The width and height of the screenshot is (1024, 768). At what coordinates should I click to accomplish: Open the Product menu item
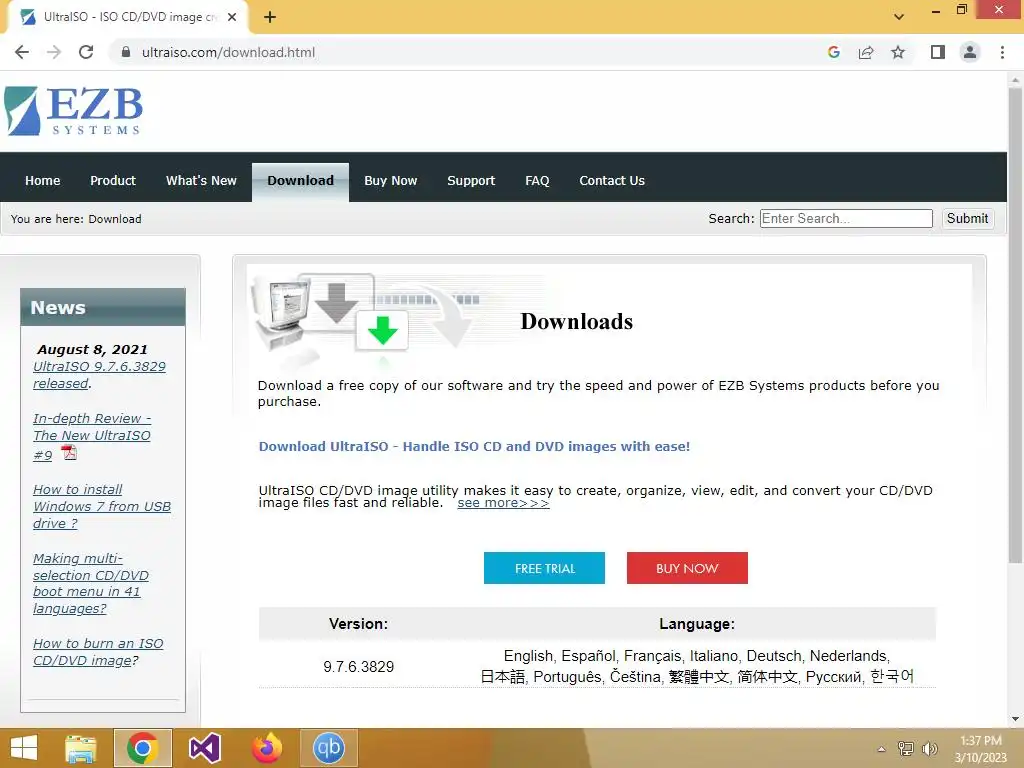tap(113, 180)
